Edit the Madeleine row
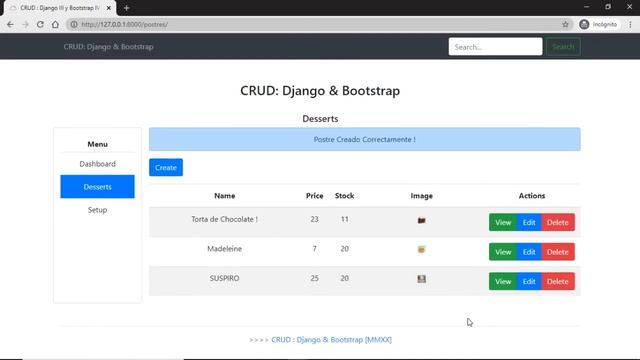 [529, 252]
